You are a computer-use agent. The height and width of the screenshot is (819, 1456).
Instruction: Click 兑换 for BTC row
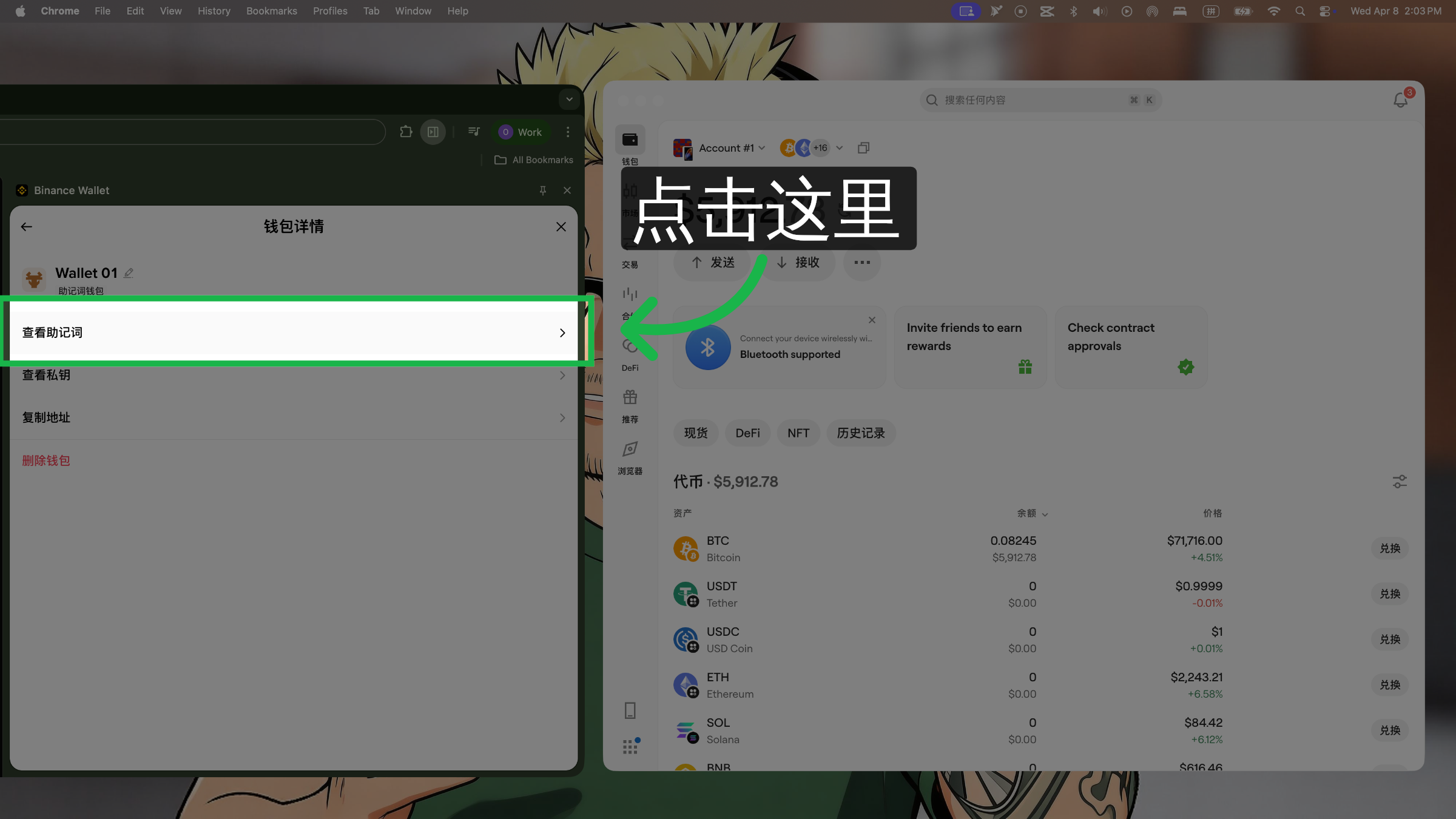point(1390,548)
